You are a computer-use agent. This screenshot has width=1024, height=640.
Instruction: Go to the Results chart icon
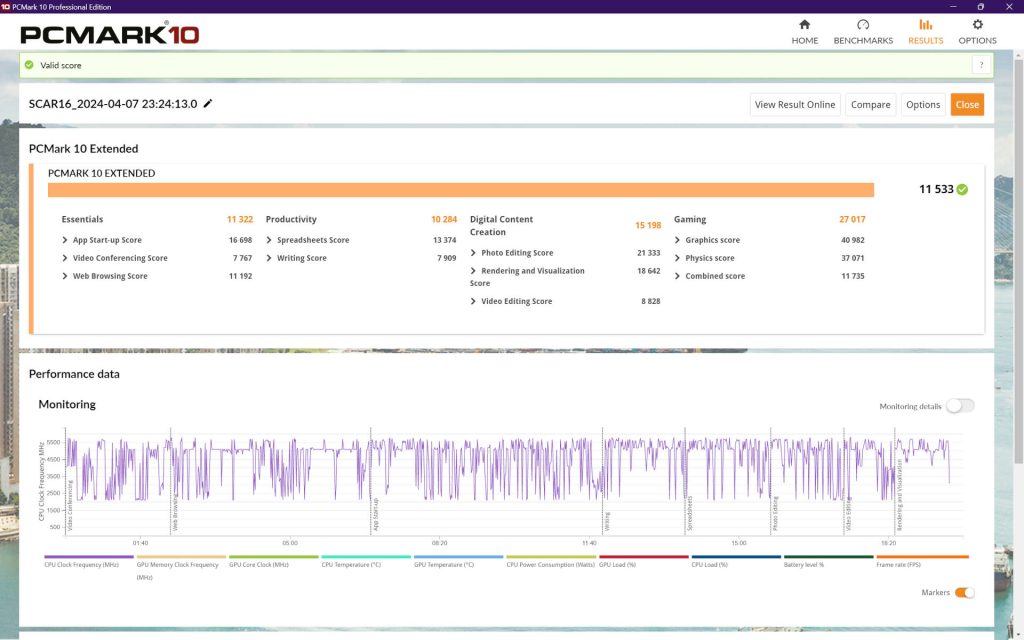pos(925,25)
